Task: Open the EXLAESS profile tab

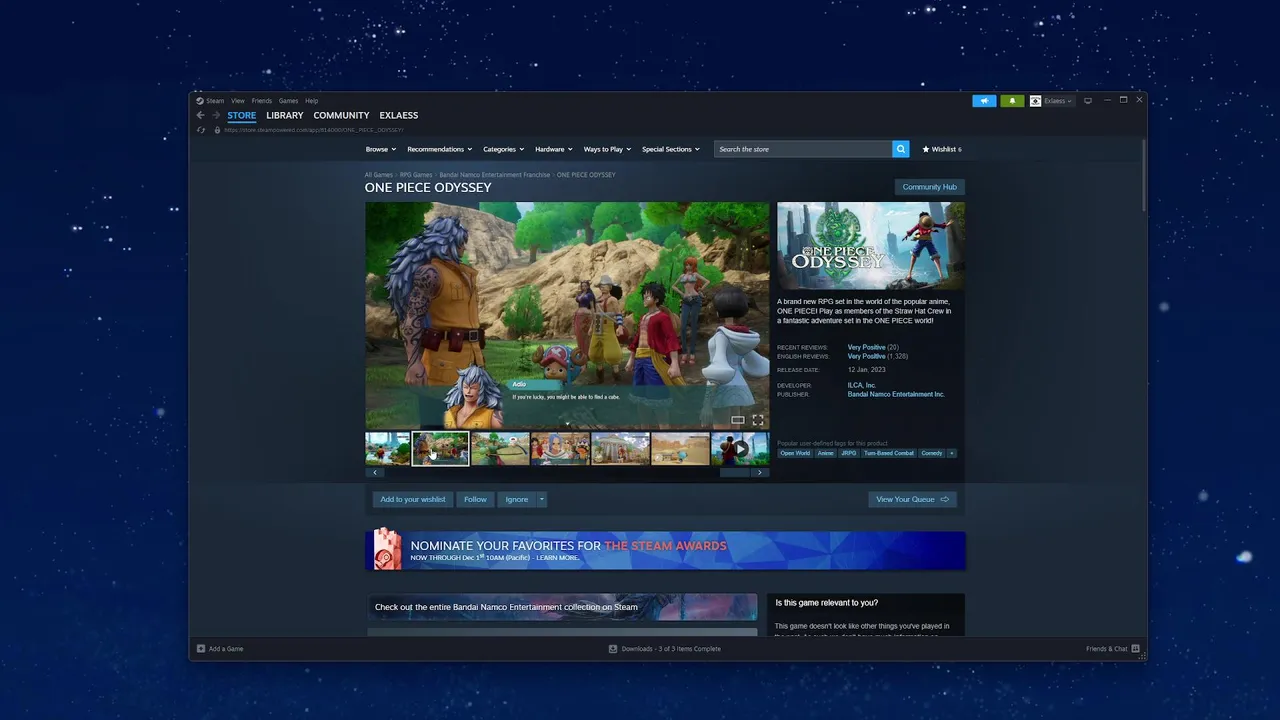Action: tap(399, 116)
